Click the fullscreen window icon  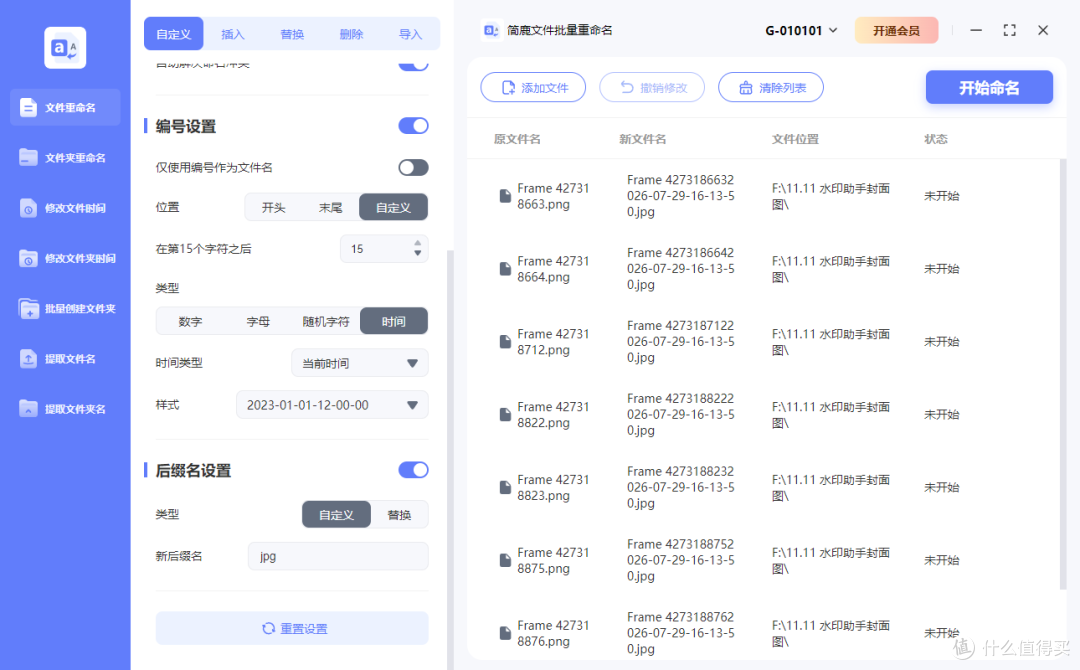[1009, 30]
